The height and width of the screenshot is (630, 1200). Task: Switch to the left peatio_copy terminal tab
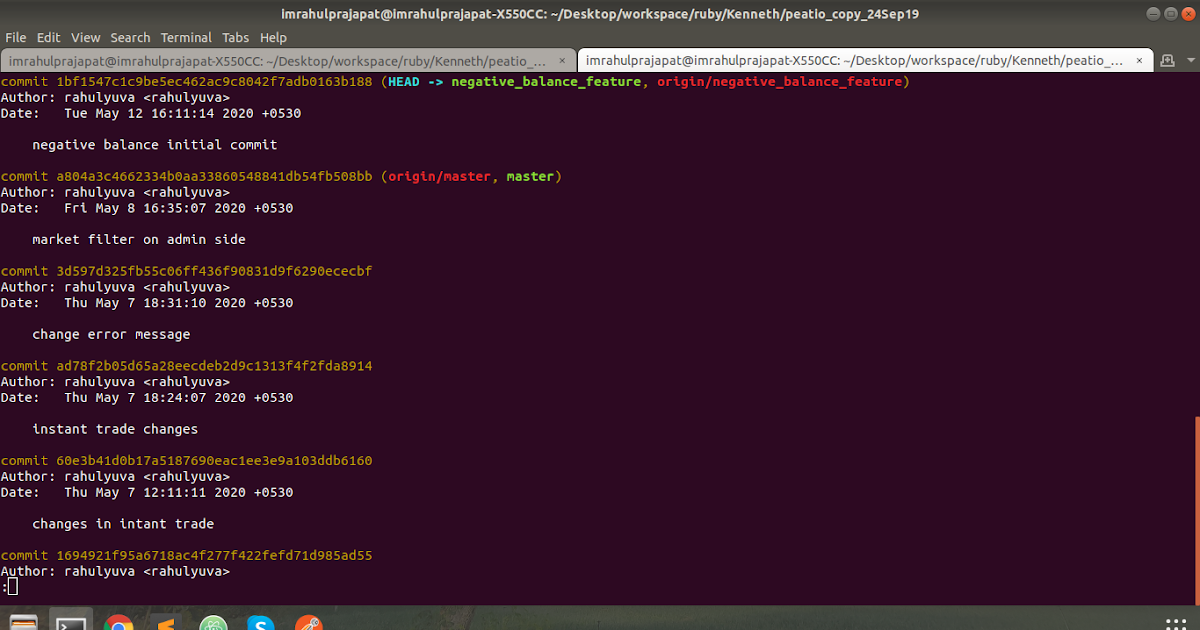coord(280,60)
